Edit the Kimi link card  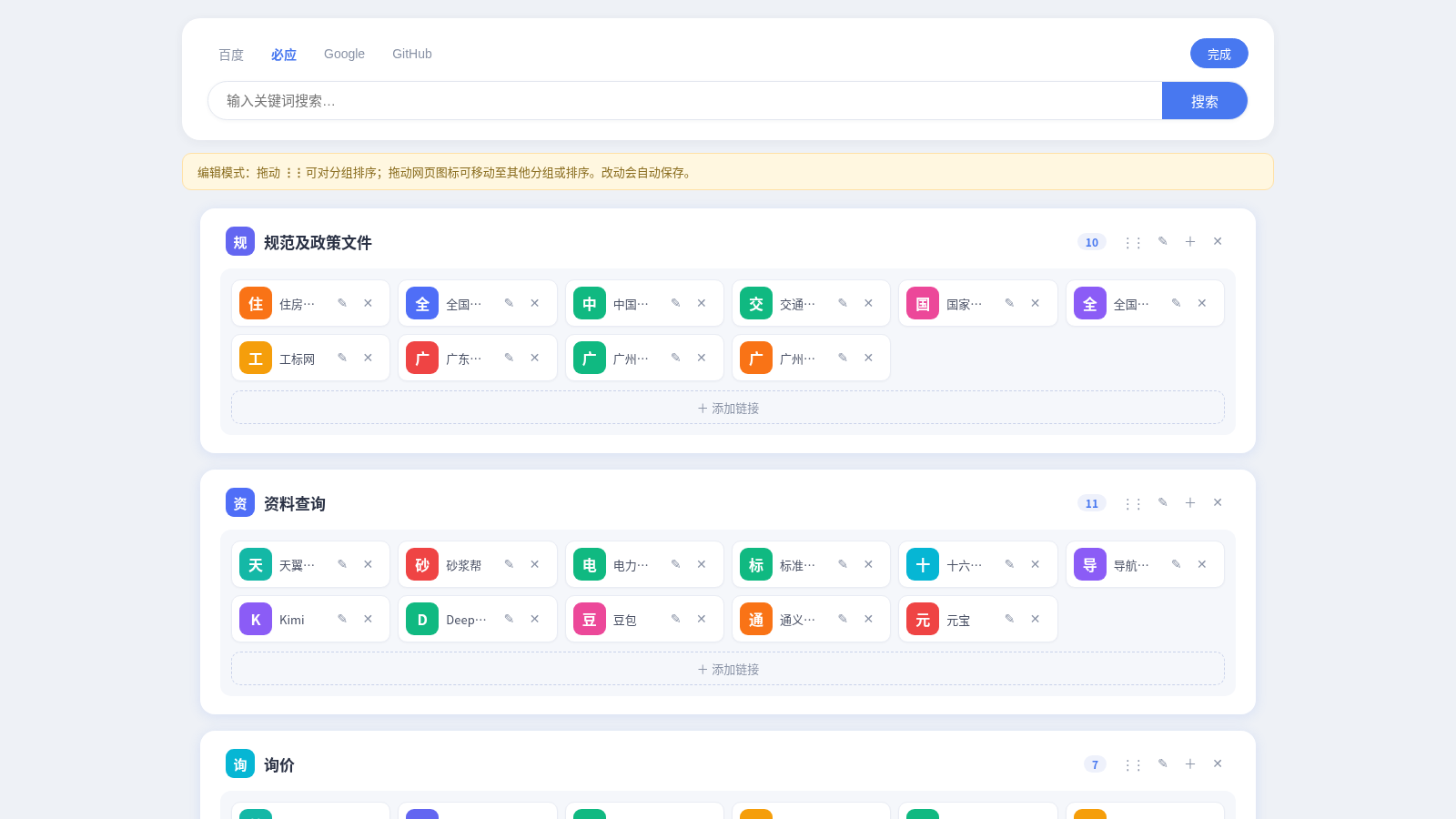click(x=342, y=619)
